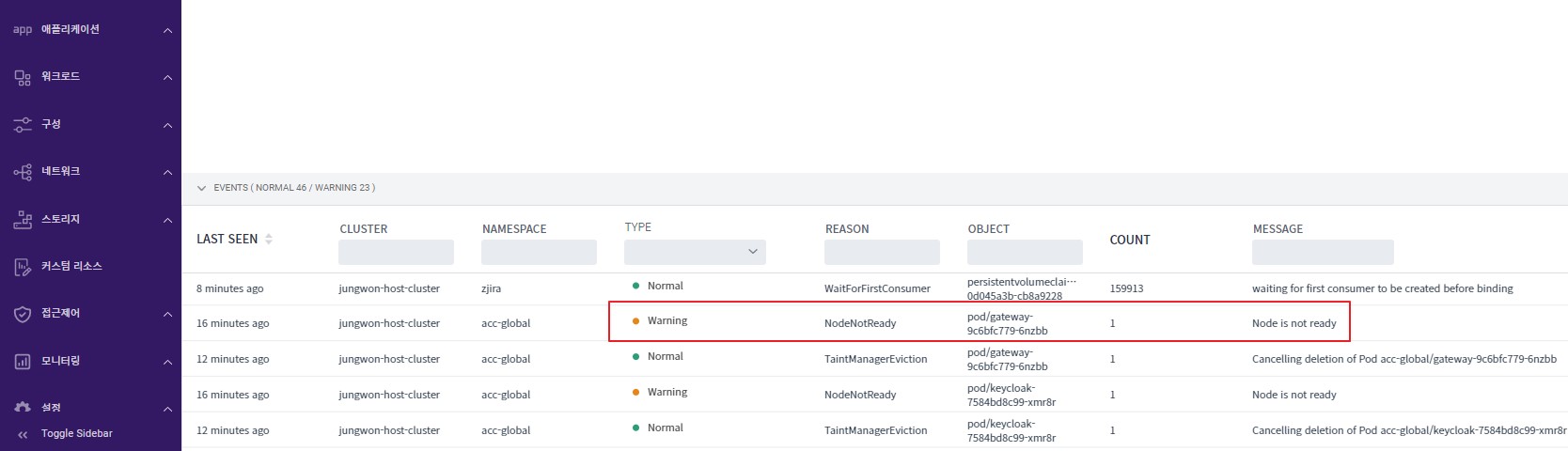This screenshot has height=451, width=1568.
Task: Click the 애플리케이션 app icon in sidebar
Action: coord(23,30)
